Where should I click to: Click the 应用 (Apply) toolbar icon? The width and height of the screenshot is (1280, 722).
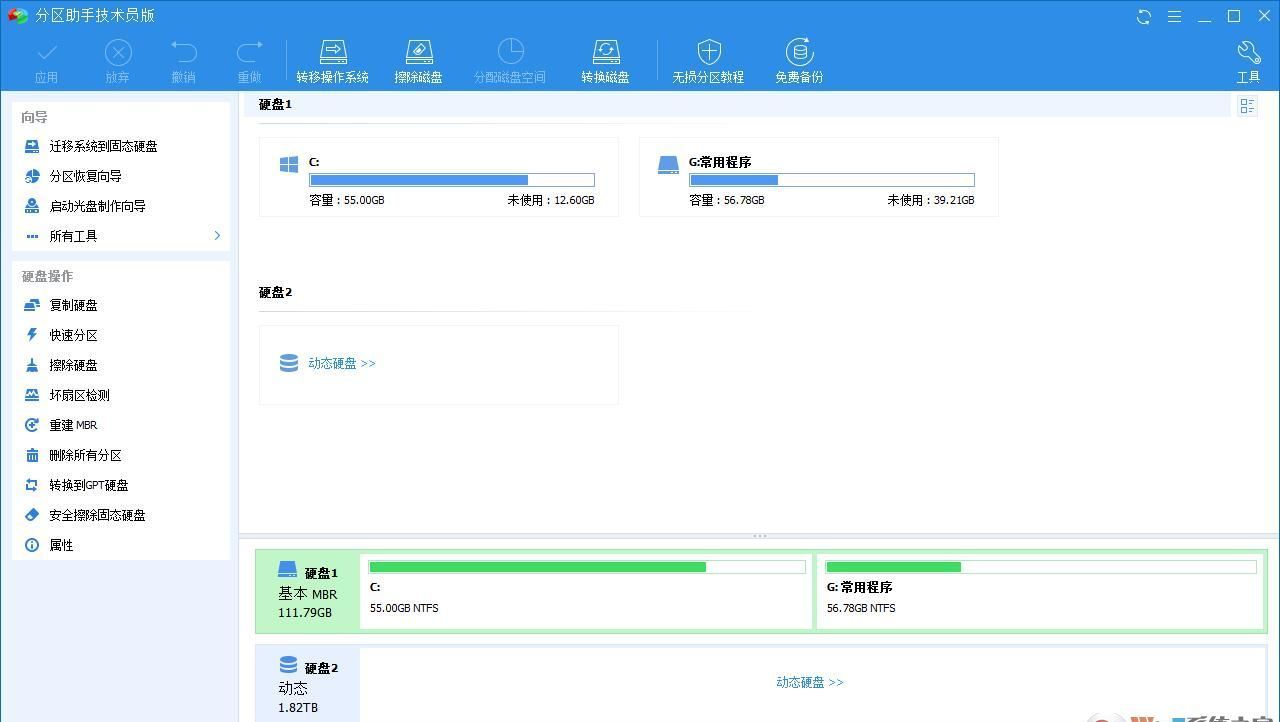point(46,52)
